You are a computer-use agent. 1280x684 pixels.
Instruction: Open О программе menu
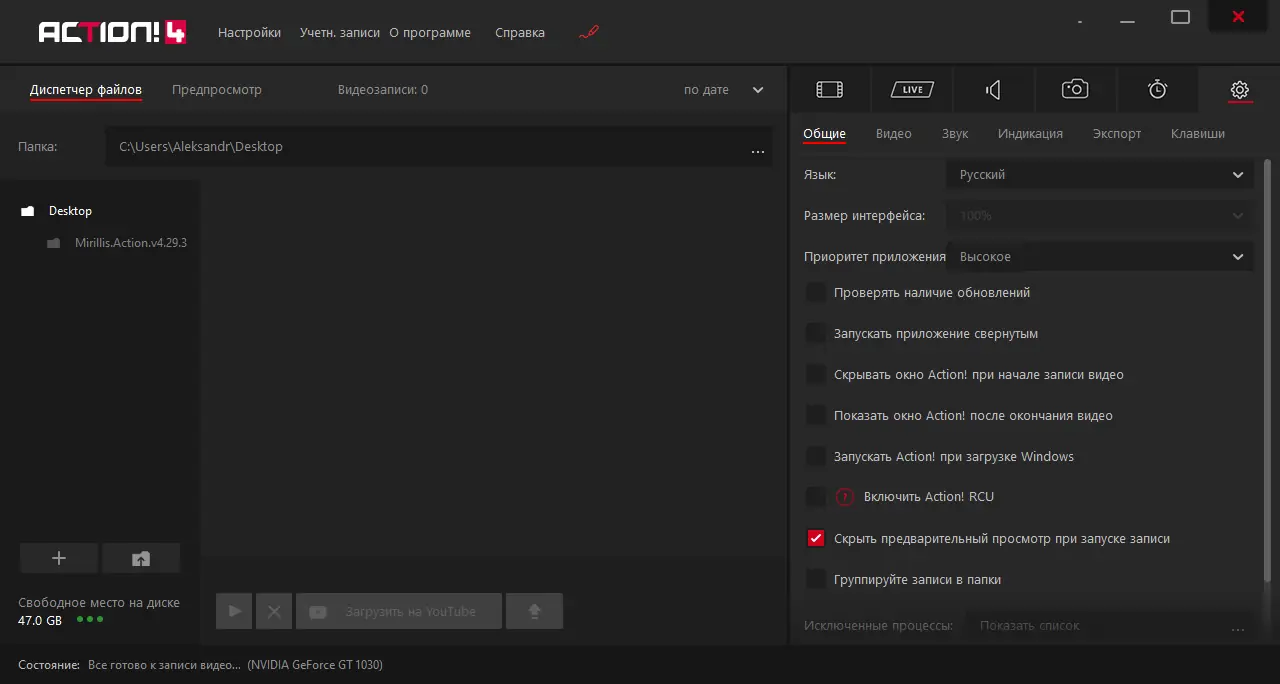(430, 33)
